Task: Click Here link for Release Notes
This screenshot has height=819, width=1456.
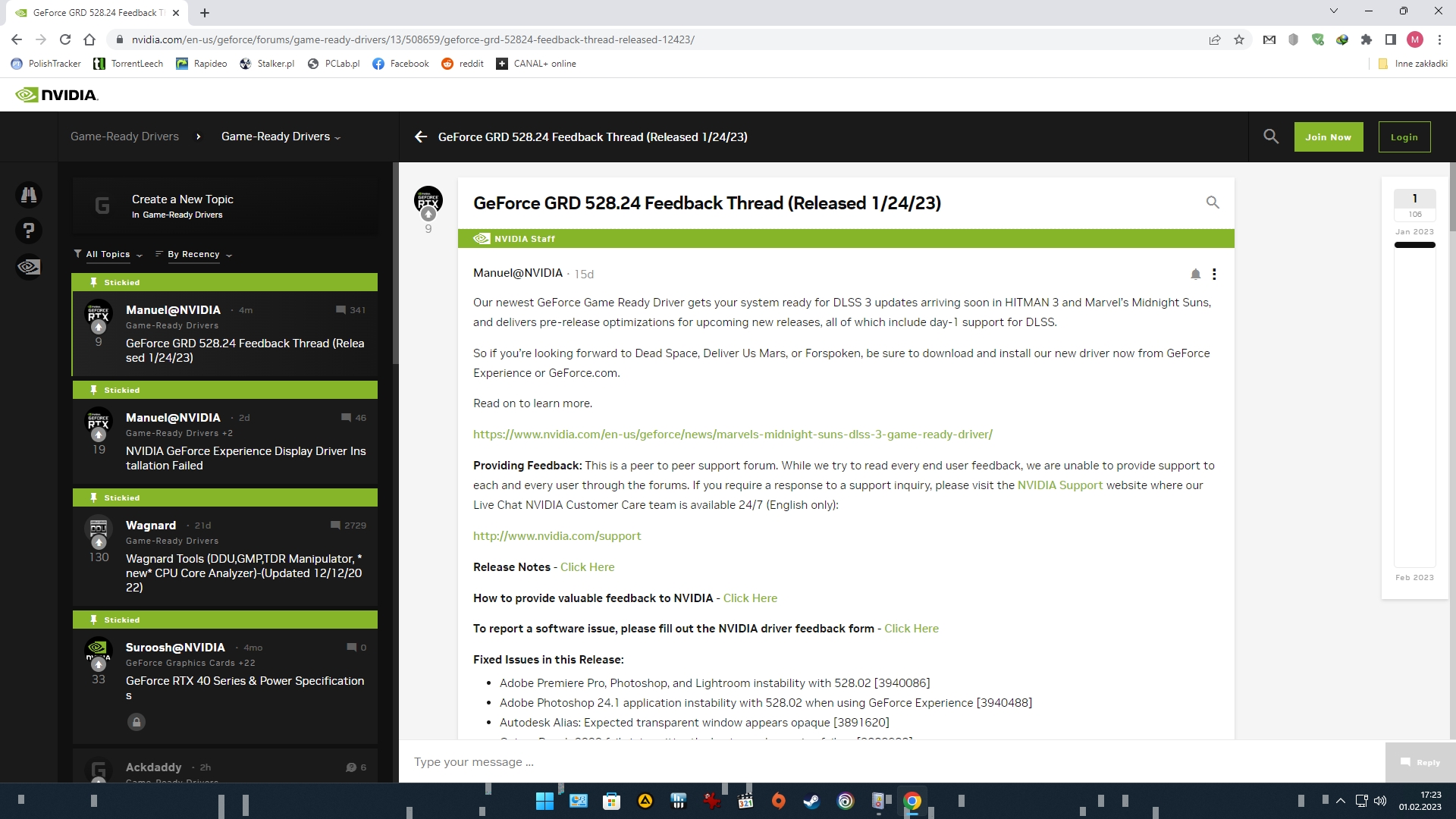Action: [587, 567]
